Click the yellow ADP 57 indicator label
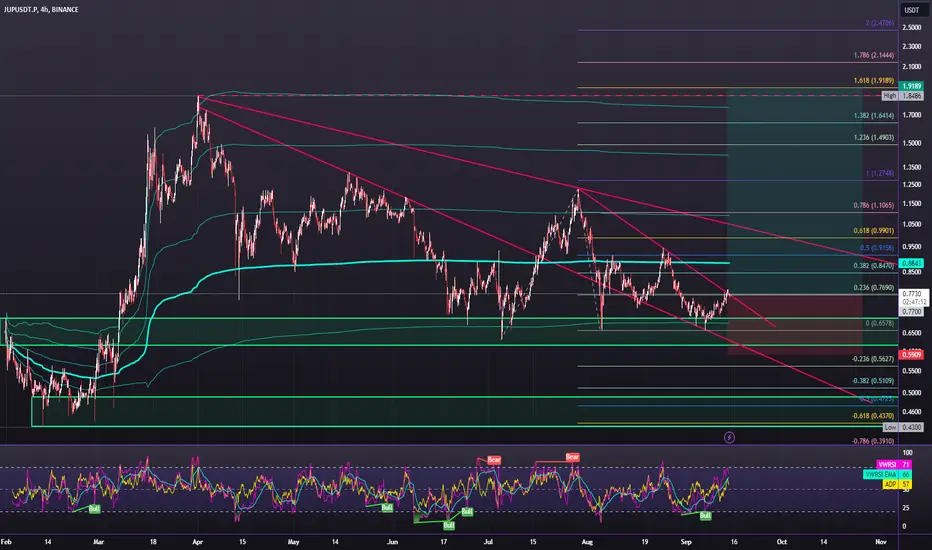932x550 pixels. (897, 485)
